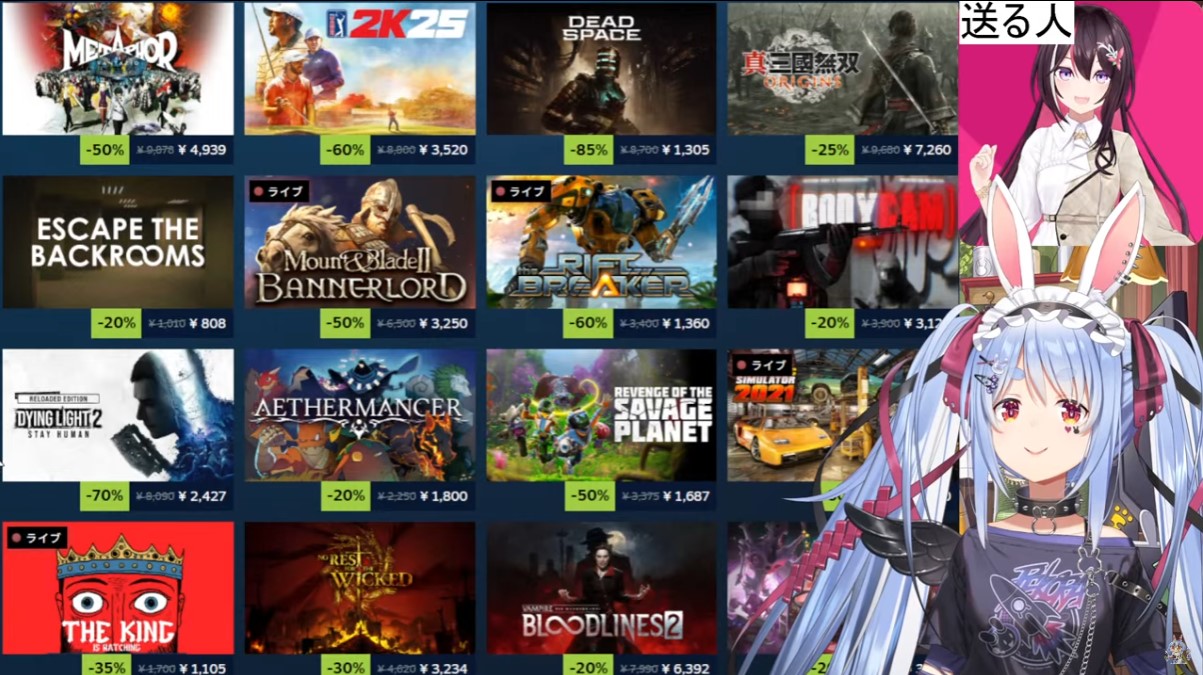Click live badge on The King tile
This screenshot has height=675, width=1203.
[37, 537]
